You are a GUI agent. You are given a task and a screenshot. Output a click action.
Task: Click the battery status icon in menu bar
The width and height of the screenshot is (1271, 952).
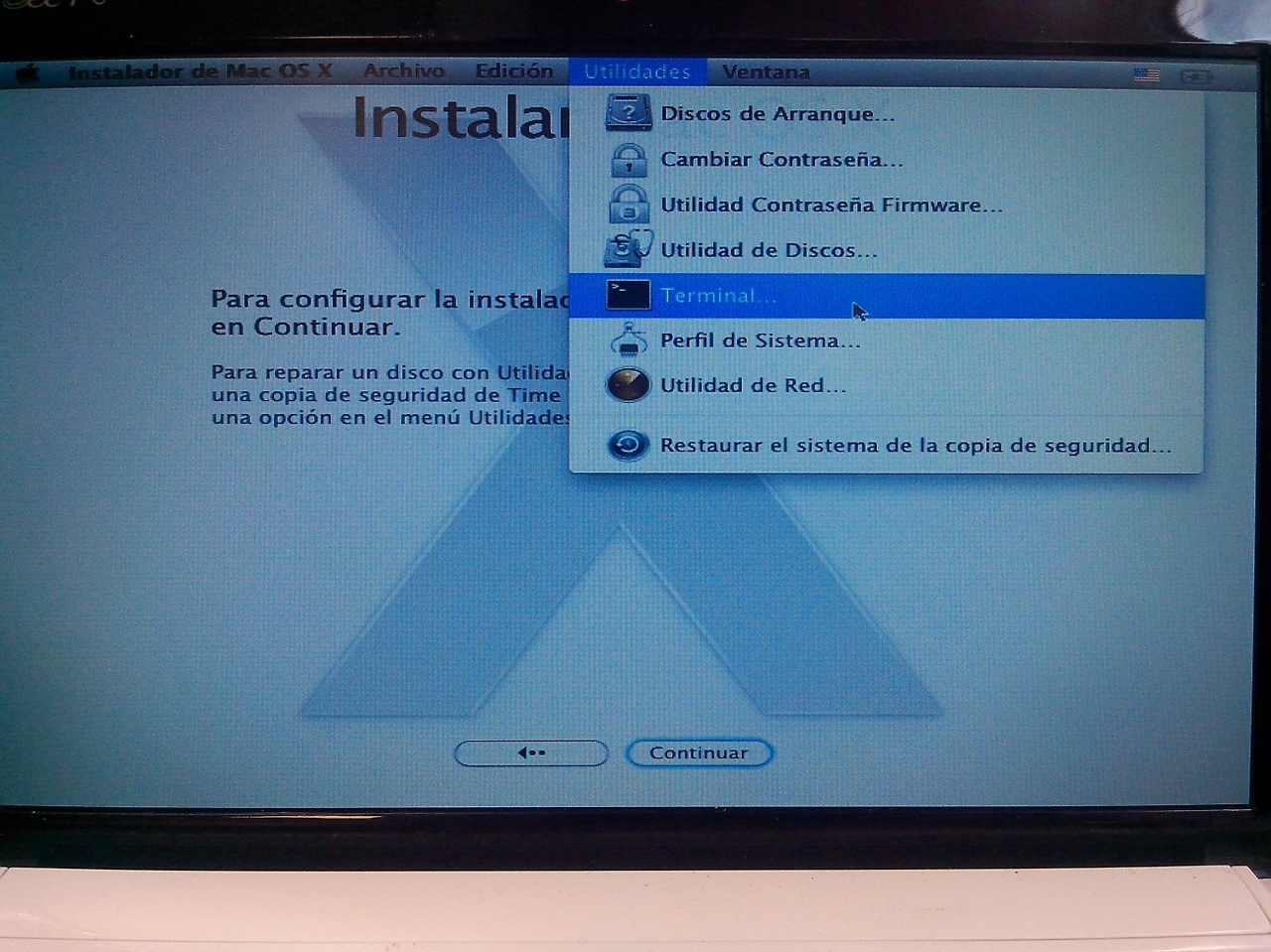(1196, 76)
